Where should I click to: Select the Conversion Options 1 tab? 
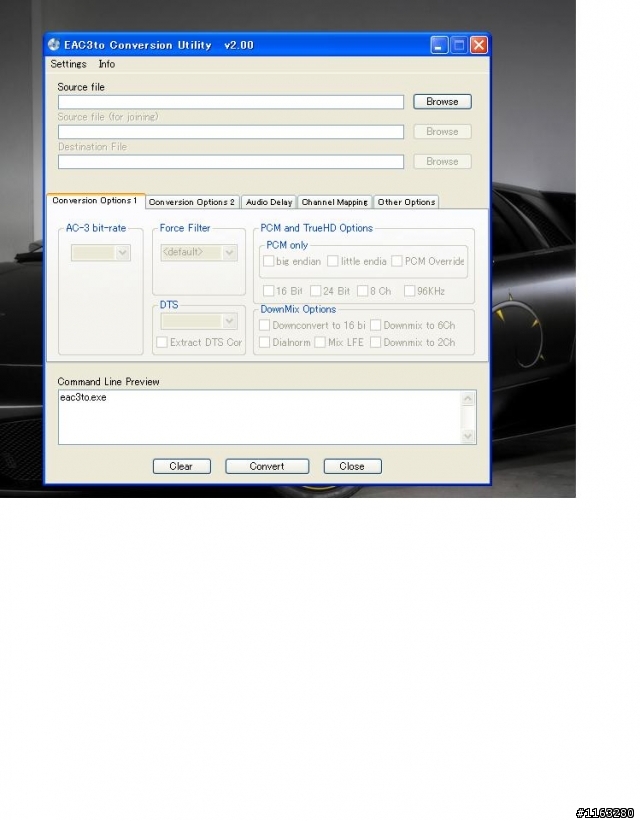[95, 201]
